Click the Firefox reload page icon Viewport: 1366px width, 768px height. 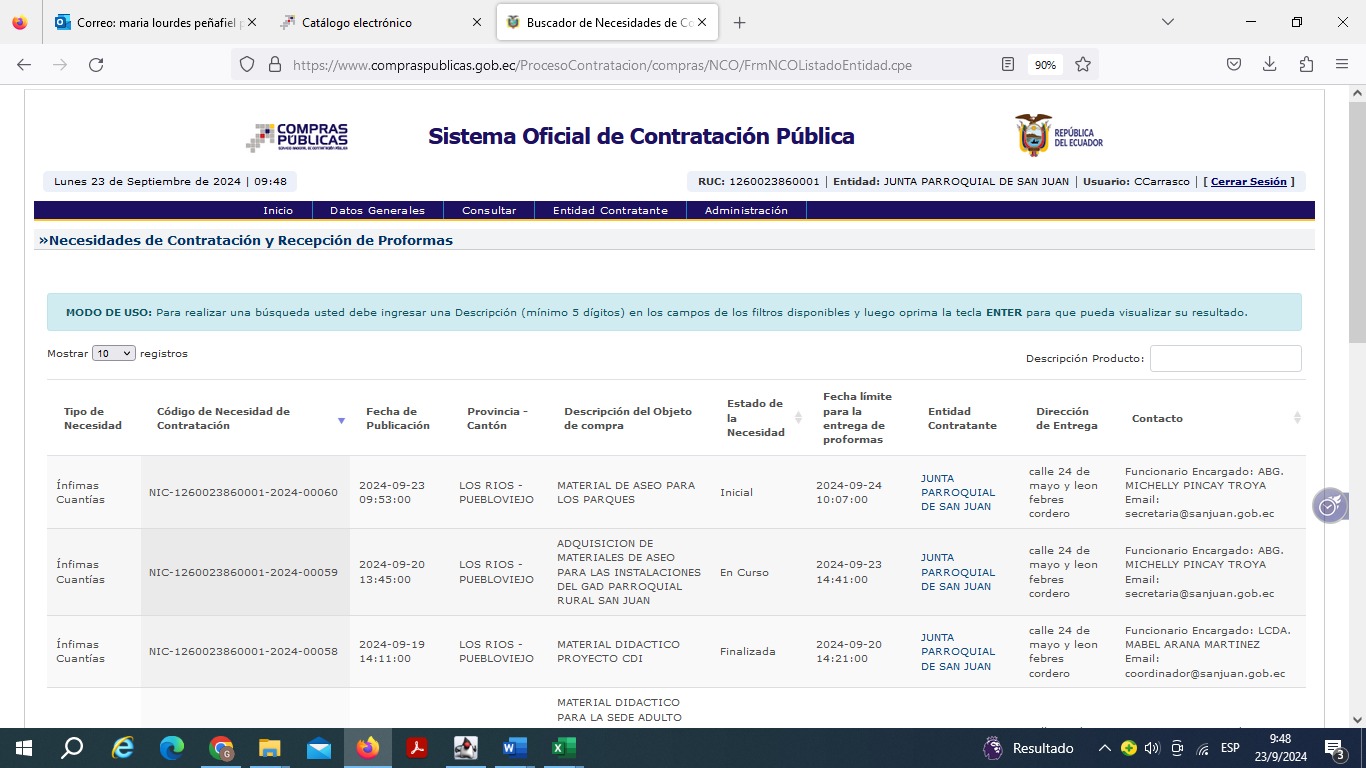(x=96, y=64)
